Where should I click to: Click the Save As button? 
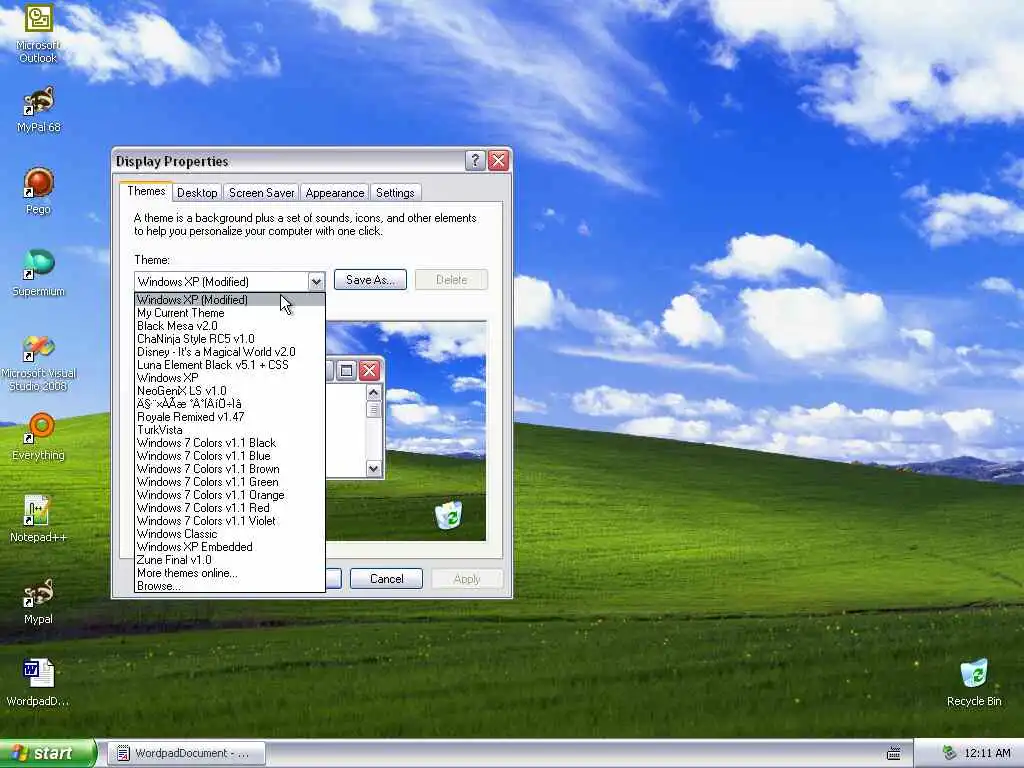coord(370,280)
